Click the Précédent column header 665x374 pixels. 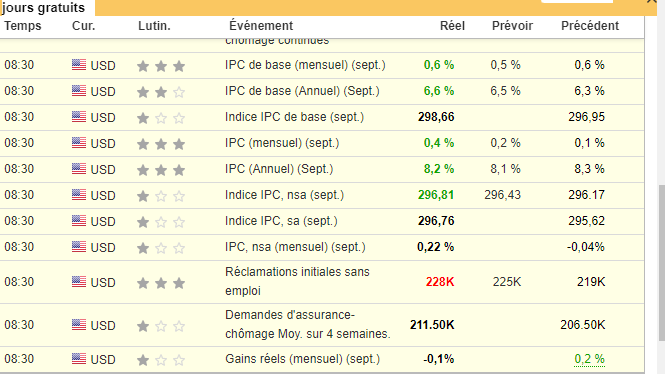[590, 26]
